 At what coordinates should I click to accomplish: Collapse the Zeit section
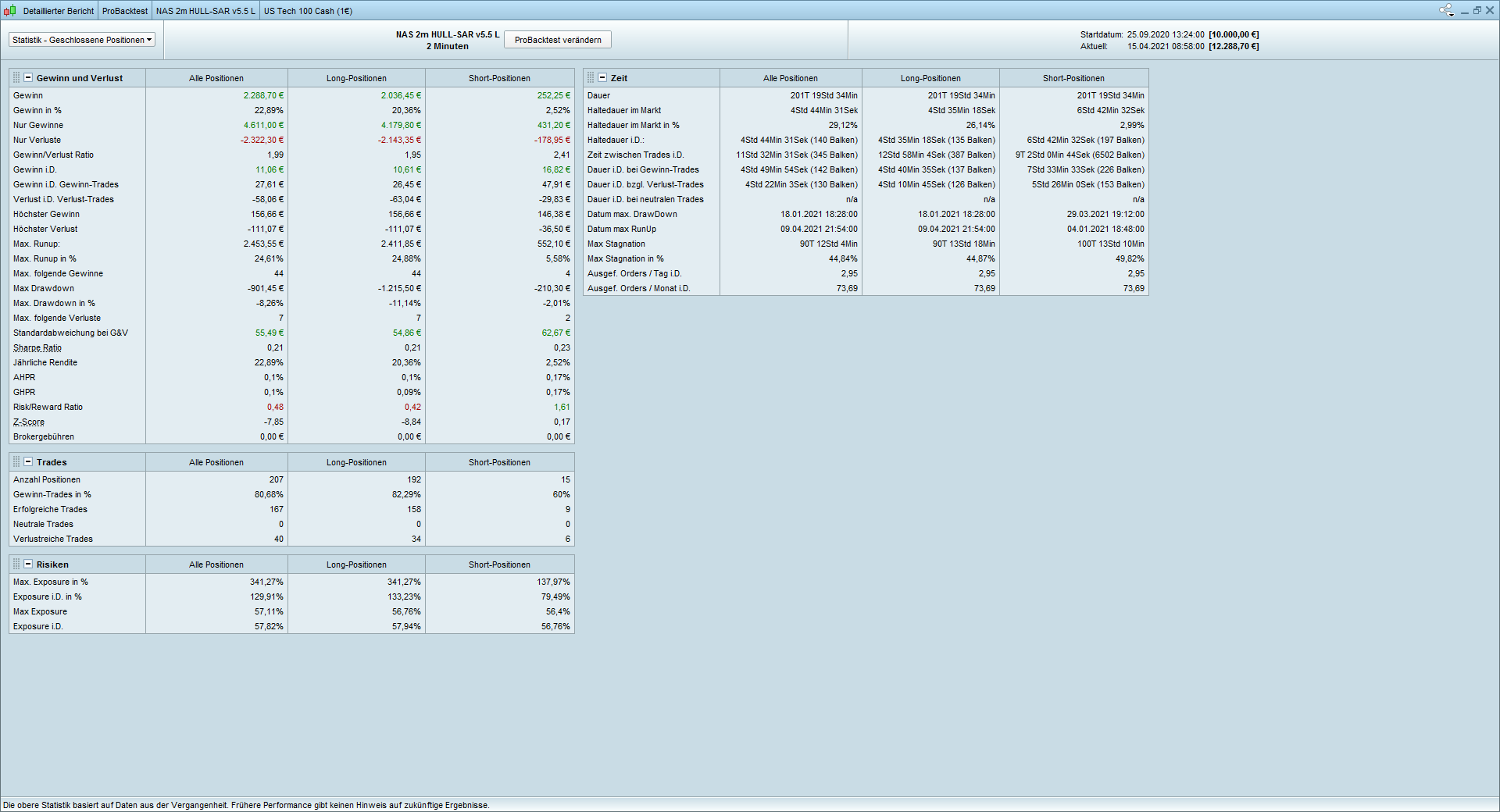pos(602,78)
